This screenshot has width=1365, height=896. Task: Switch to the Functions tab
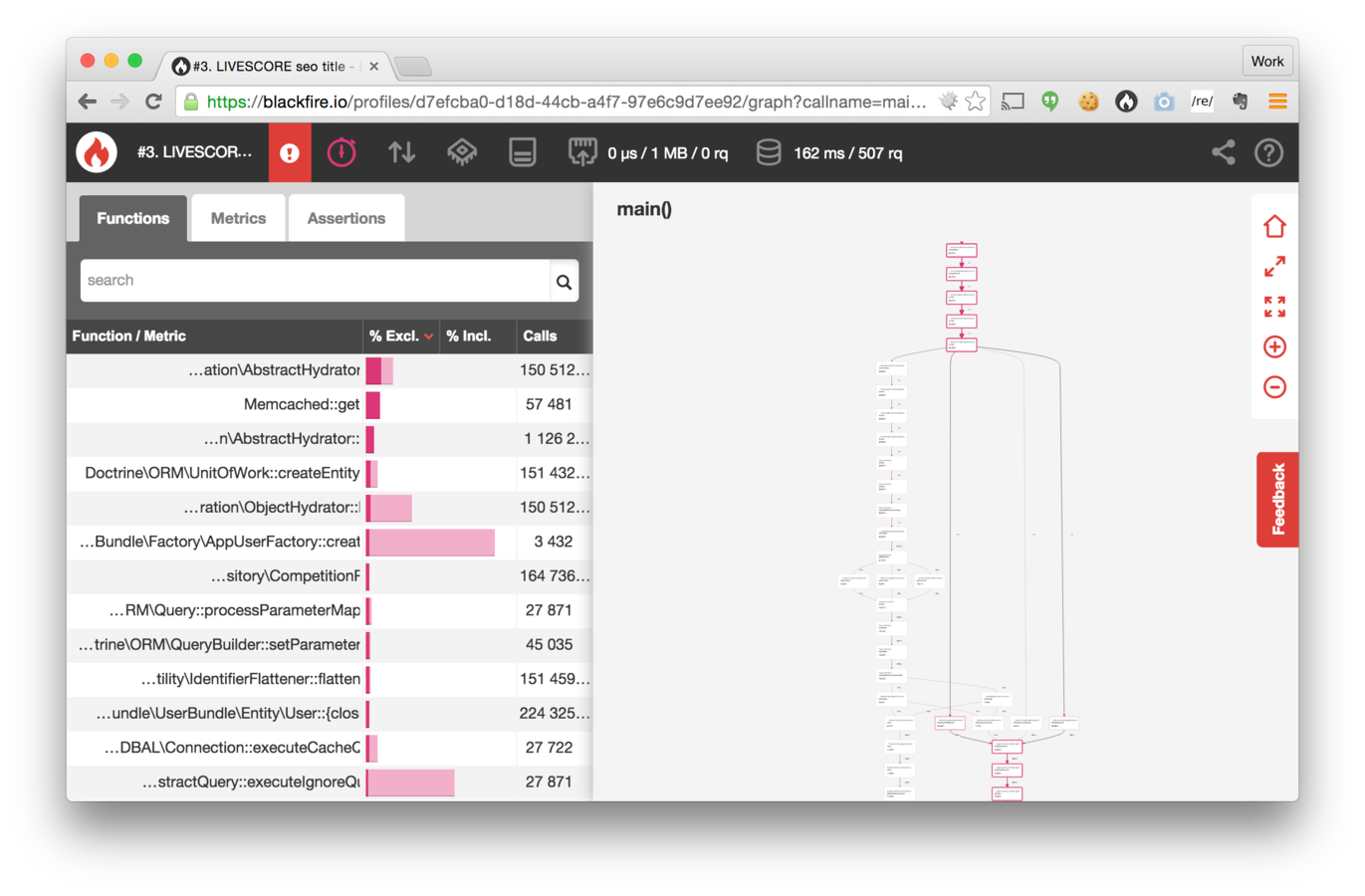133,219
